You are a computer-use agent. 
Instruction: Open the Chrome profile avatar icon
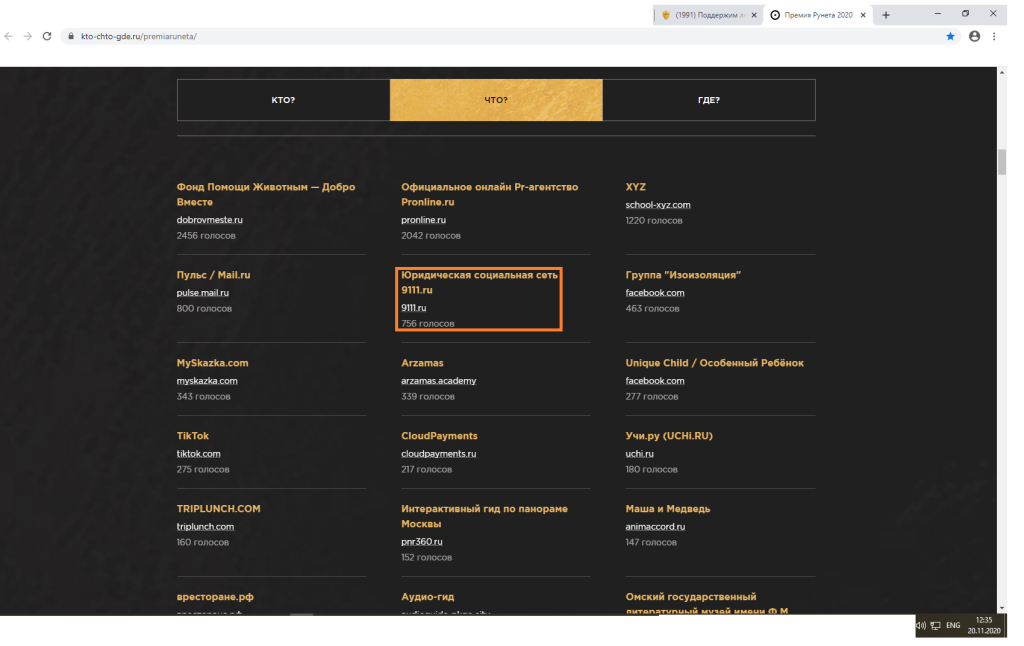tap(974, 36)
